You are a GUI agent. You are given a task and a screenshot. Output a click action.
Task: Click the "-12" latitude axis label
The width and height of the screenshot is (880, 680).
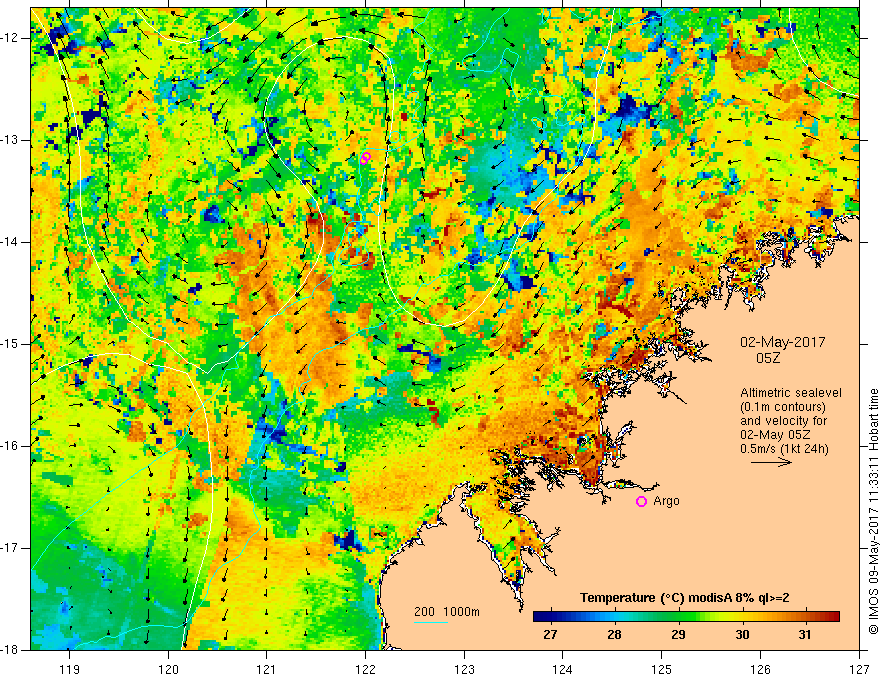[x=11, y=38]
